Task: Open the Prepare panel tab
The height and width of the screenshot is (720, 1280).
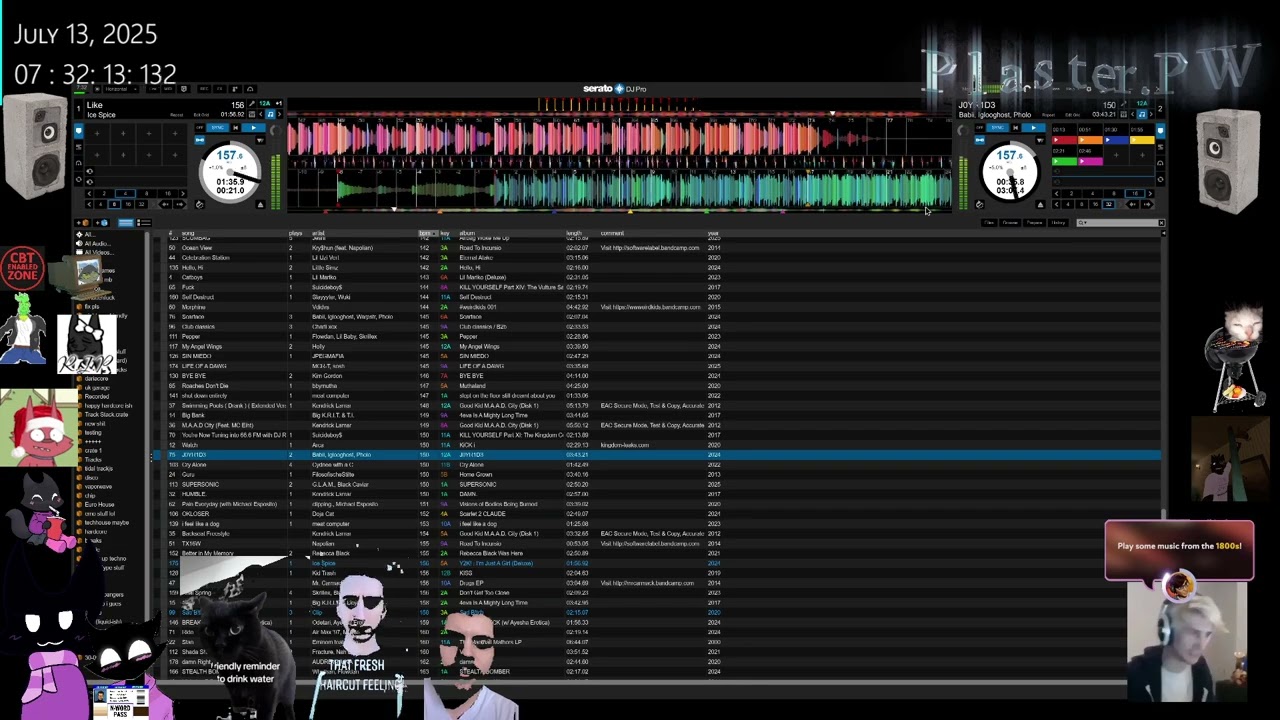Action: tap(1034, 223)
